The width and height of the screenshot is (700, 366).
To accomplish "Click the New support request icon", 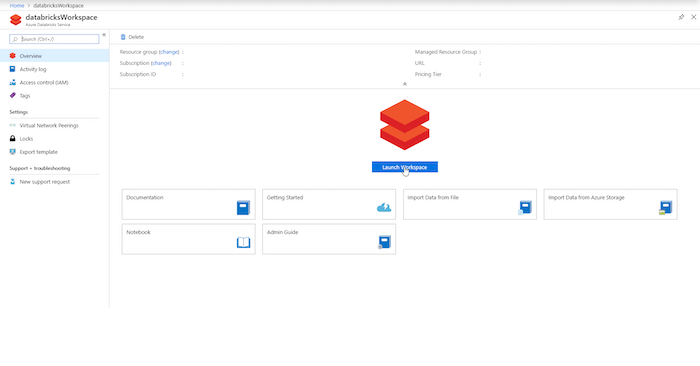I will point(12,182).
